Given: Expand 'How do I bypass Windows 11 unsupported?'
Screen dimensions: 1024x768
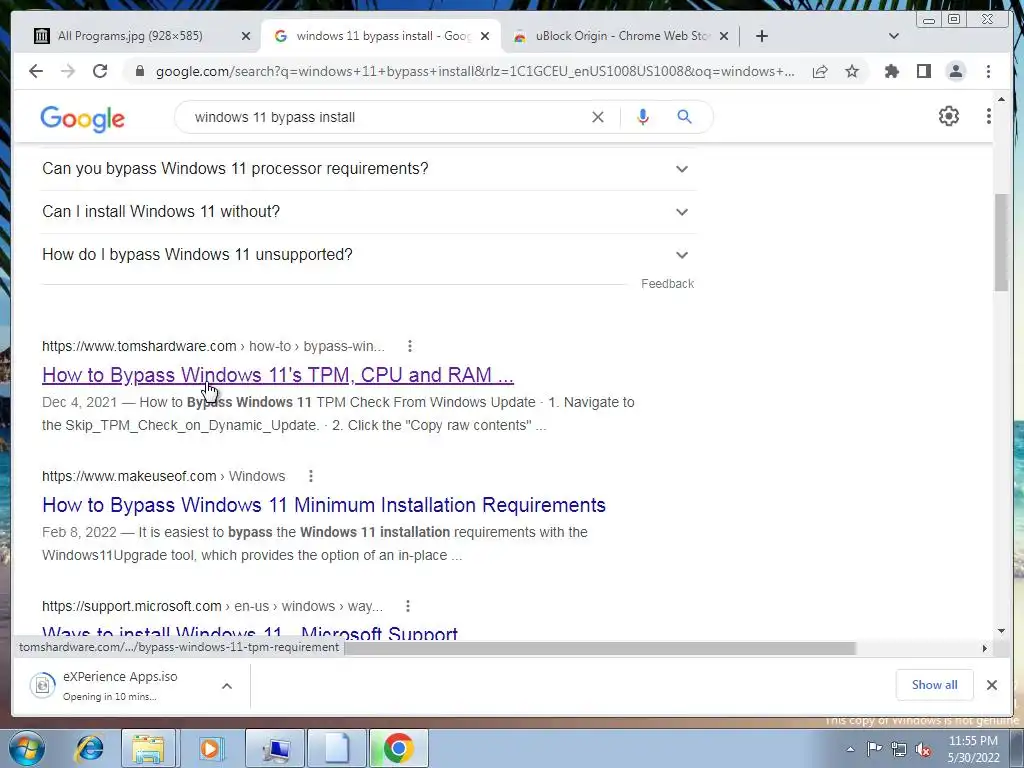Looking at the screenshot, I should 369,255.
